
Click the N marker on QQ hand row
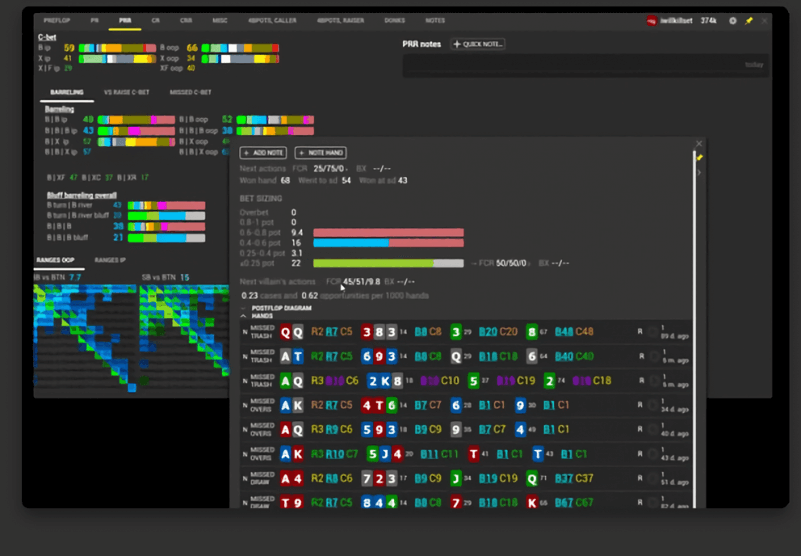coord(245,332)
